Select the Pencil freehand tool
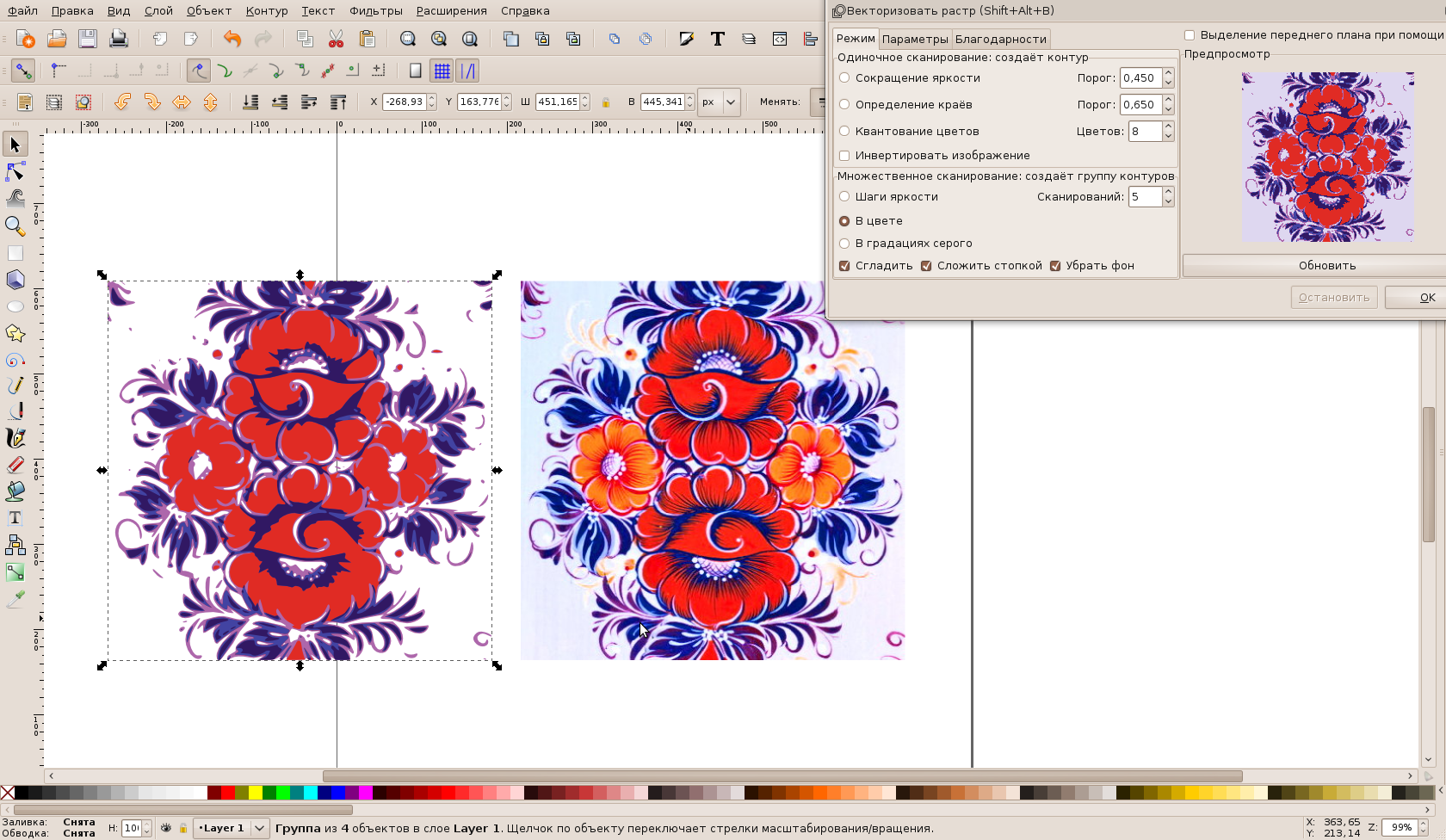This screenshot has height=840, width=1446. [15, 386]
